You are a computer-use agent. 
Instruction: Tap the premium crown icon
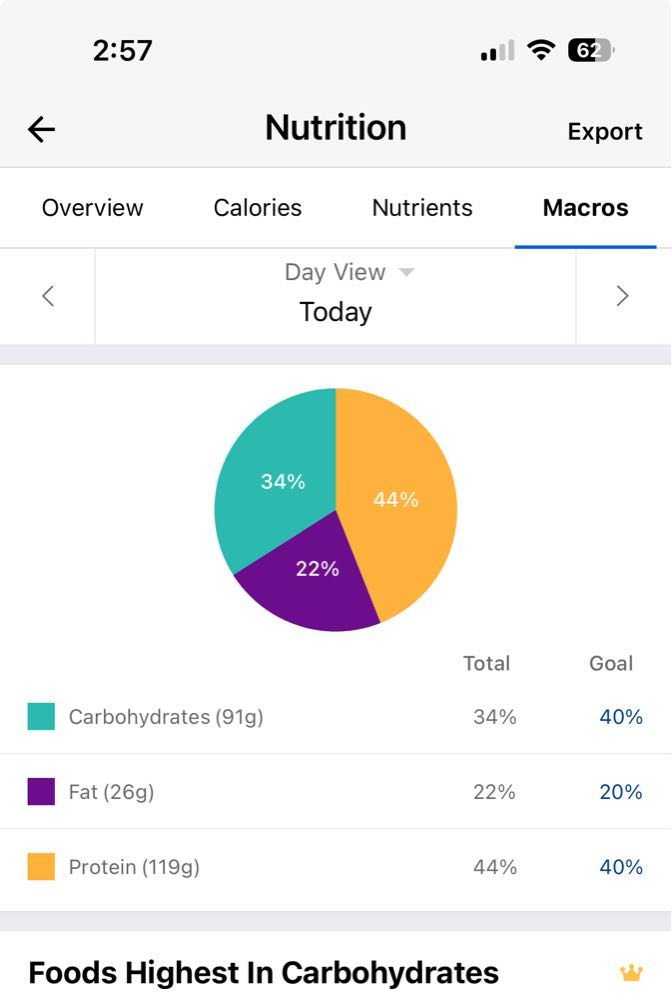[x=631, y=972]
